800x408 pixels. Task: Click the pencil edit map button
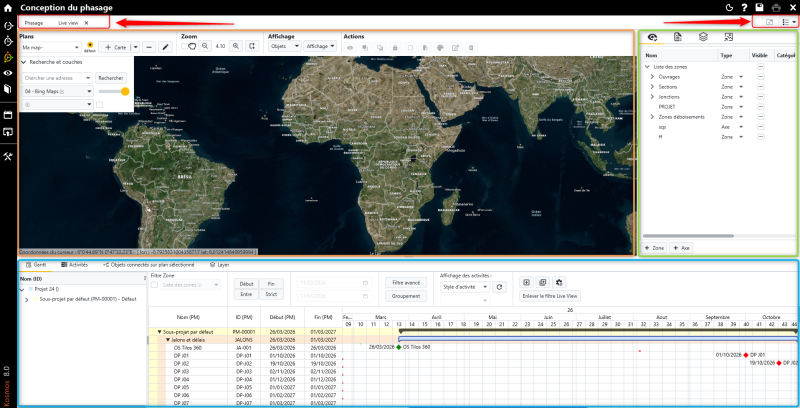click(165, 47)
